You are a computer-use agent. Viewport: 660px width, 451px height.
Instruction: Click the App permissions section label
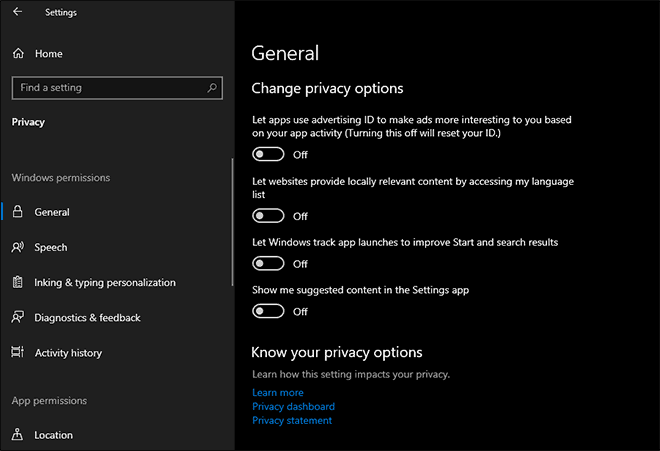click(x=49, y=400)
